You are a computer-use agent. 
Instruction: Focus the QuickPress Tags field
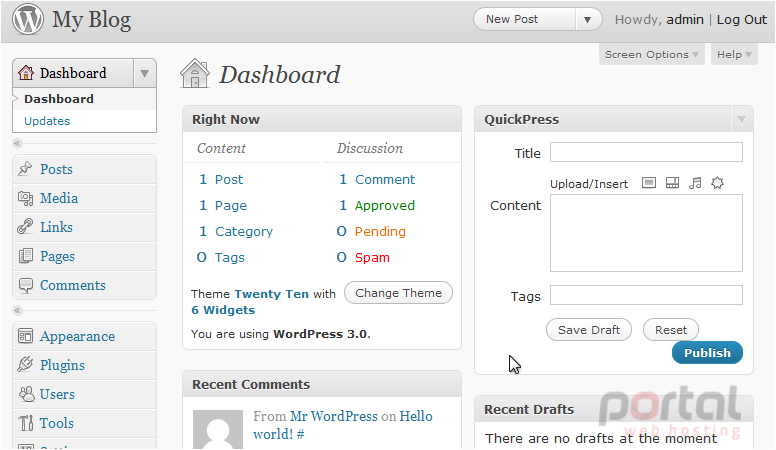(x=646, y=295)
